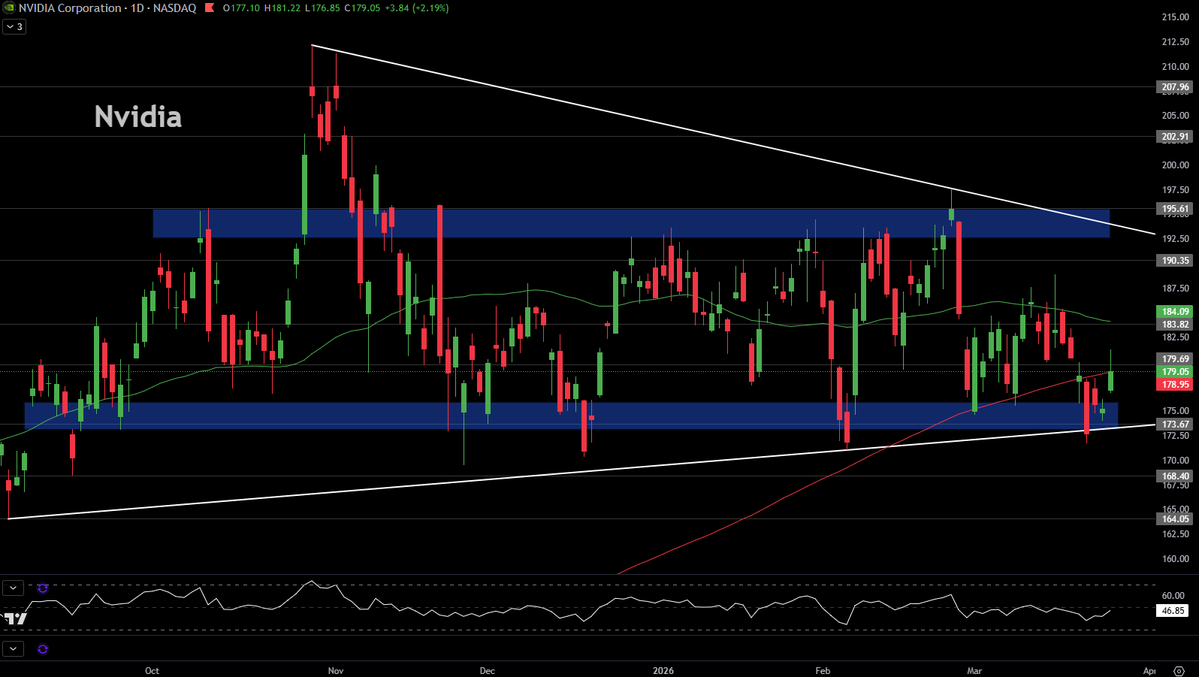This screenshot has height=677, width=1199.
Task: Click the 183.82 price level label
Action: coord(1175,324)
